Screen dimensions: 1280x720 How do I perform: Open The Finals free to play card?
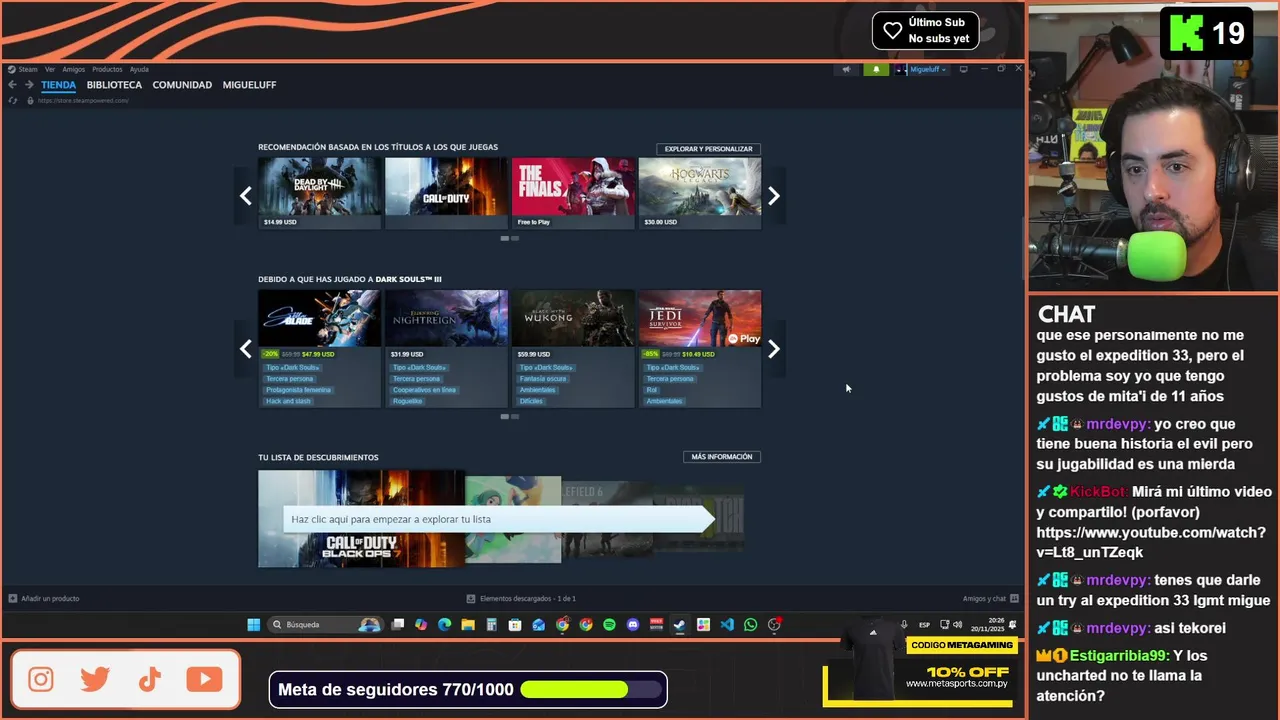click(573, 193)
